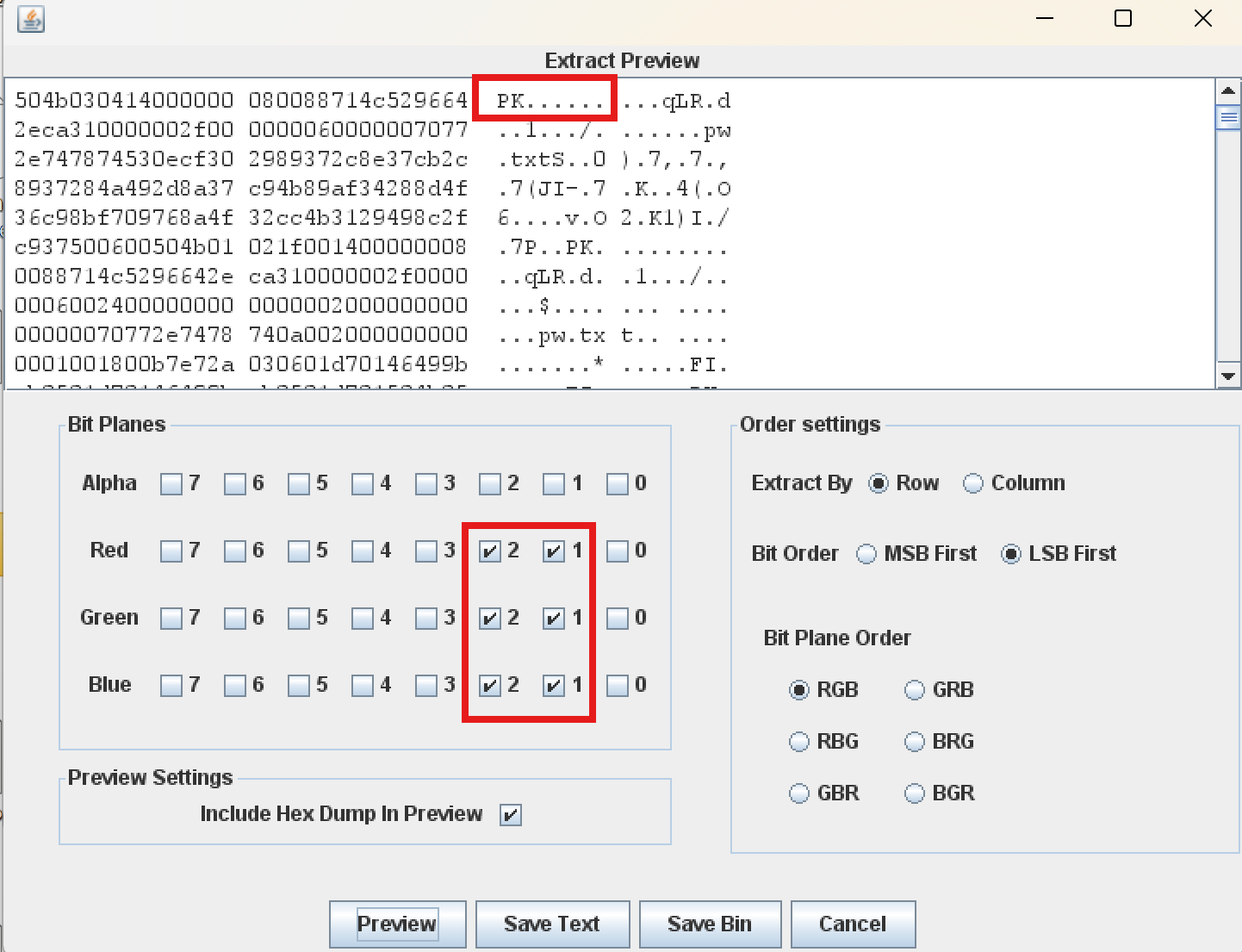Select RGB bit plane order
The width and height of the screenshot is (1242, 952).
click(799, 690)
